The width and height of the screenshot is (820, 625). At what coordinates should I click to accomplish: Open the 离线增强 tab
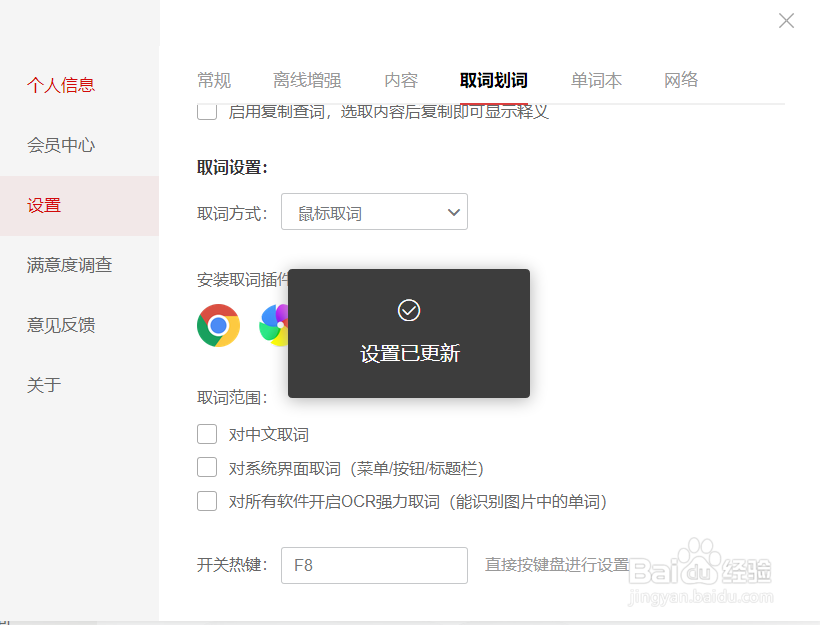click(305, 80)
